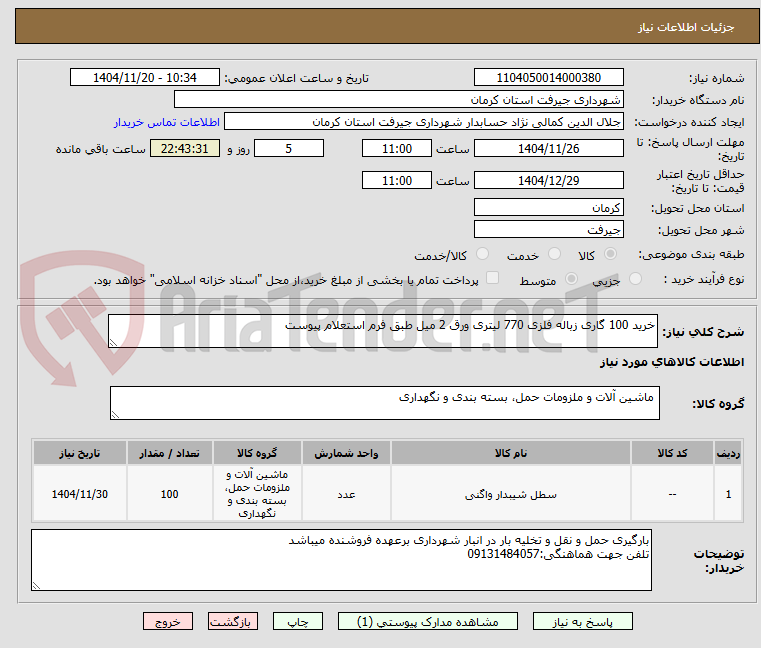This screenshot has height=648, width=761.
Task: Open مشاهده مدارک پیوستی (1) button
Action: coord(428,621)
